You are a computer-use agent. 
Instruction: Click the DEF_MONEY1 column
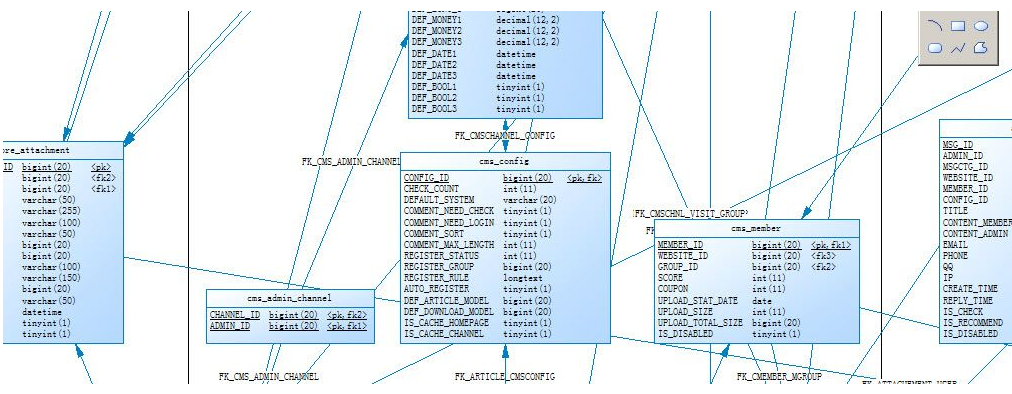437,19
